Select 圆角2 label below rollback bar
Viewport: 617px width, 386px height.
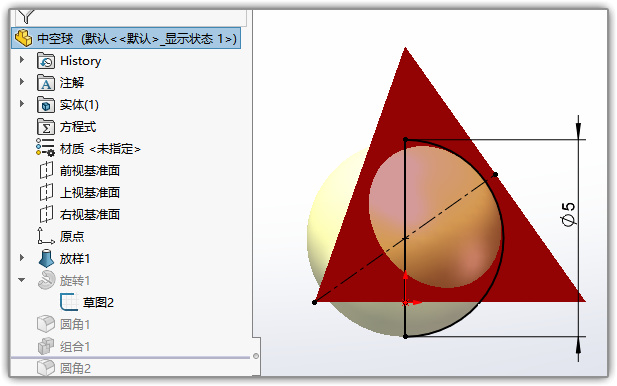pyautogui.click(x=75, y=369)
